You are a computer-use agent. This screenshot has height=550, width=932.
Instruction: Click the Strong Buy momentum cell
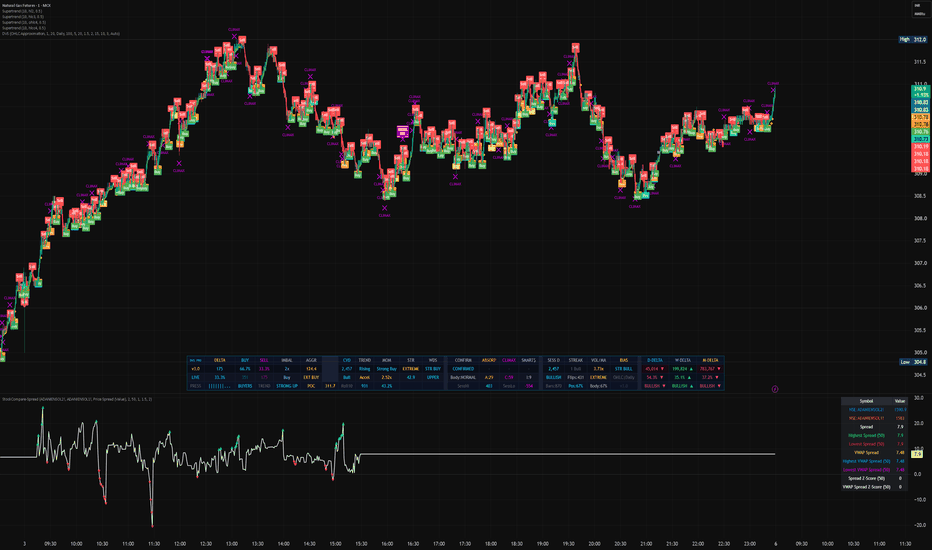click(x=386, y=369)
